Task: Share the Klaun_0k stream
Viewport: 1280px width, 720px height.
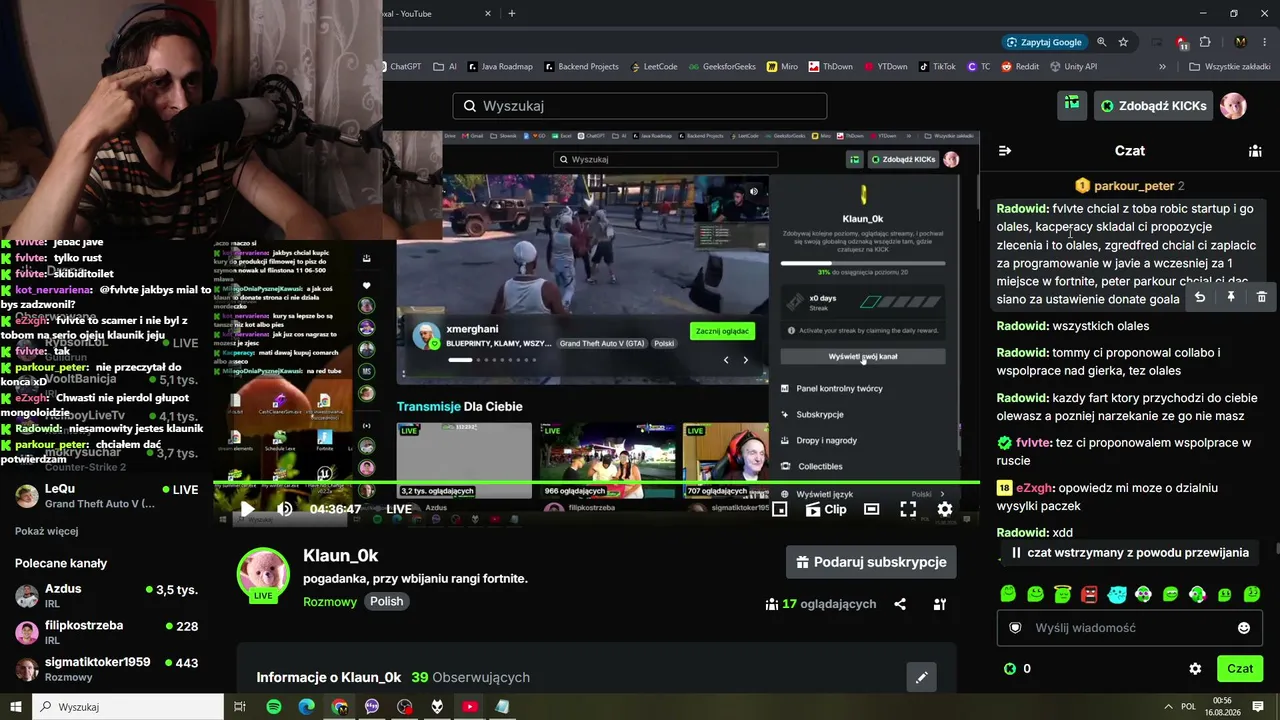Action: tap(900, 604)
